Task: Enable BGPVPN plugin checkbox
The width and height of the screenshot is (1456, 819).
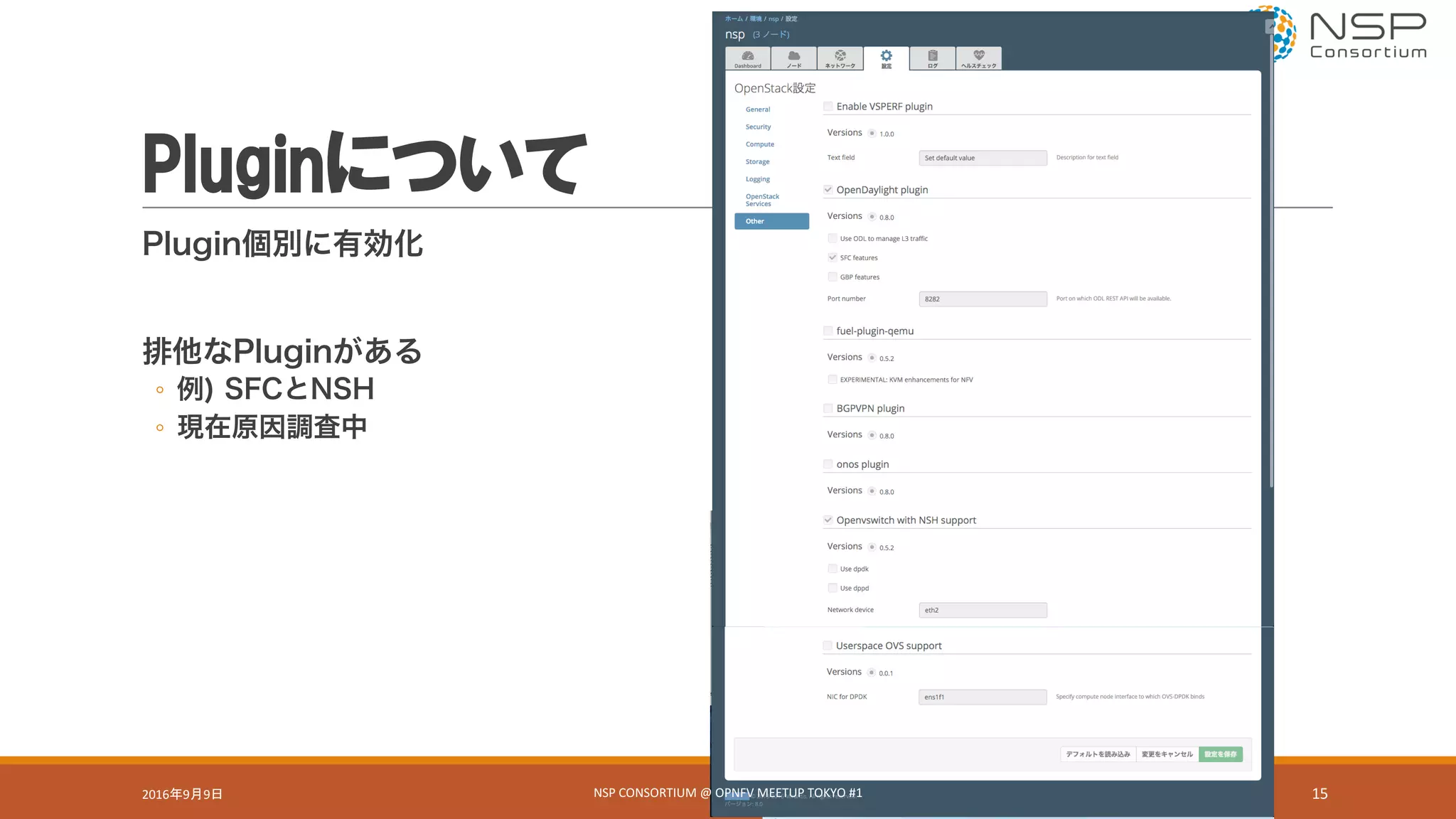Action: [x=828, y=408]
